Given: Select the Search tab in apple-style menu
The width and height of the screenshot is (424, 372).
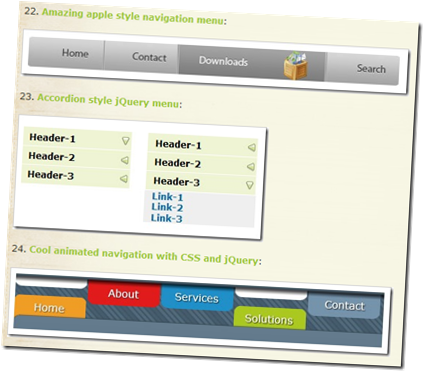Looking at the screenshot, I should point(362,69).
